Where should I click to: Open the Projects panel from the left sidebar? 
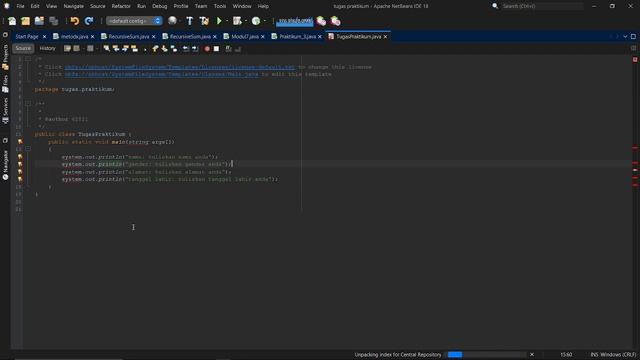(5, 57)
